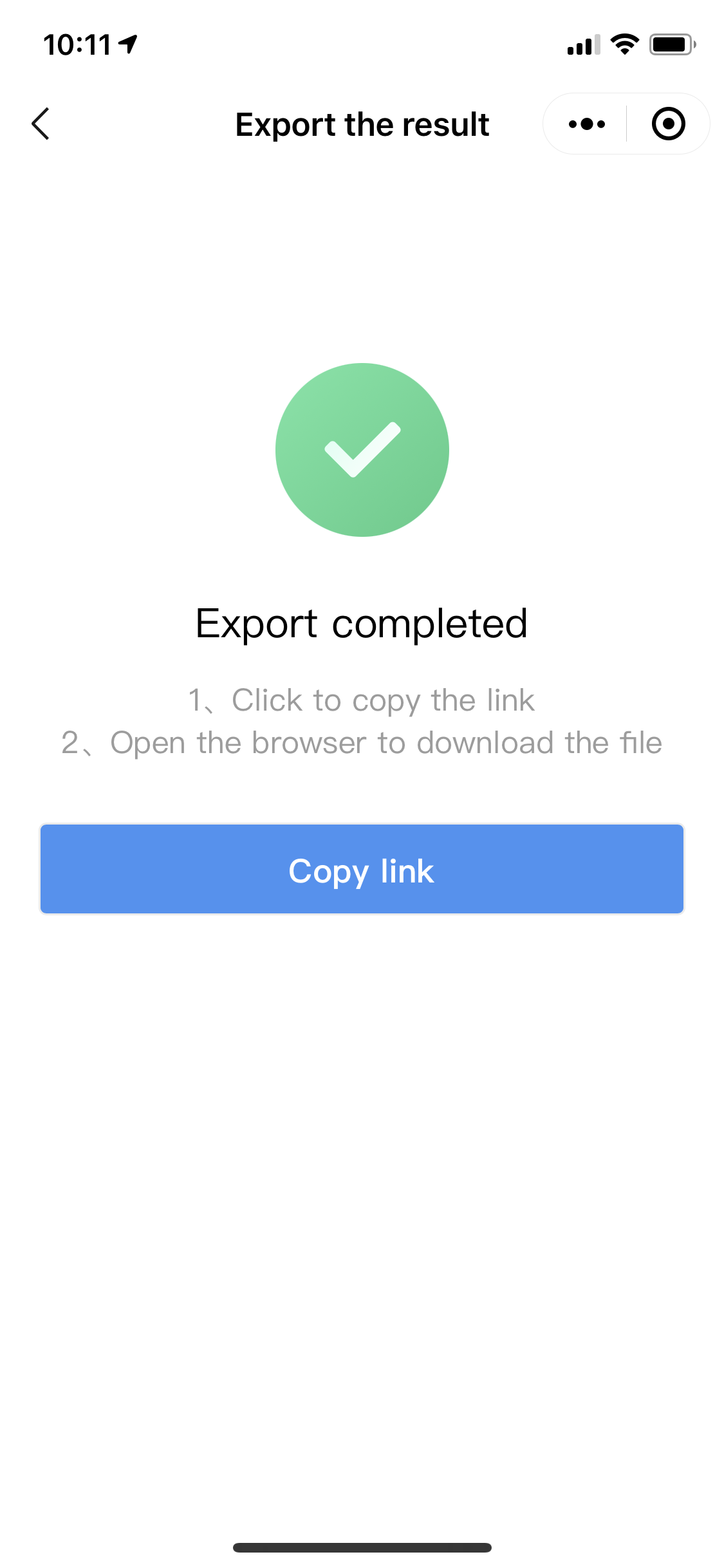Tap the green success checkmark circle

pos(362,449)
